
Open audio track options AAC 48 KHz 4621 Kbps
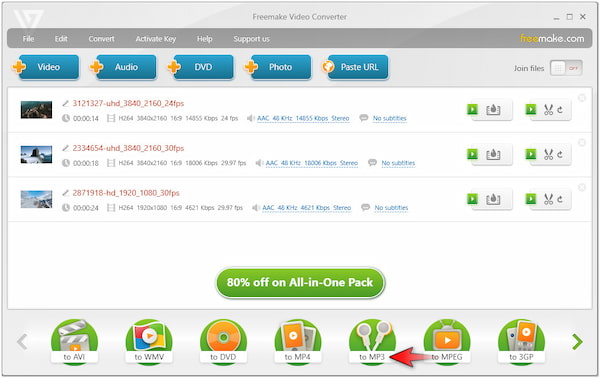pyautogui.click(x=307, y=208)
